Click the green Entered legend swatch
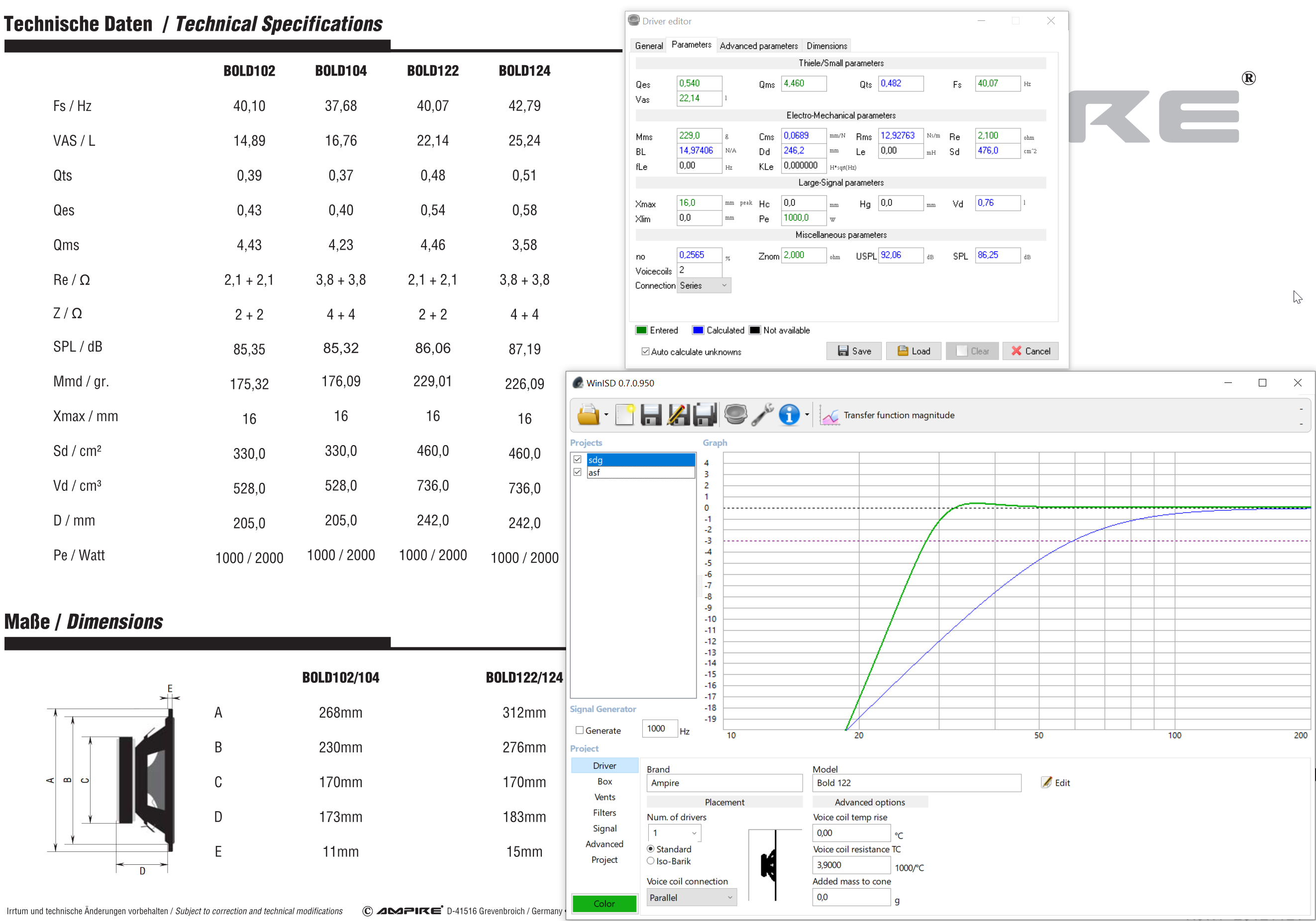This screenshot has width=1316, height=921. 641,330
